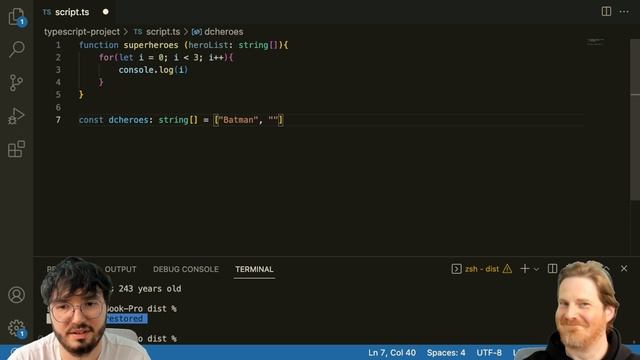Create a new terminal with plus icon
640x360 pixels.
coord(525,269)
